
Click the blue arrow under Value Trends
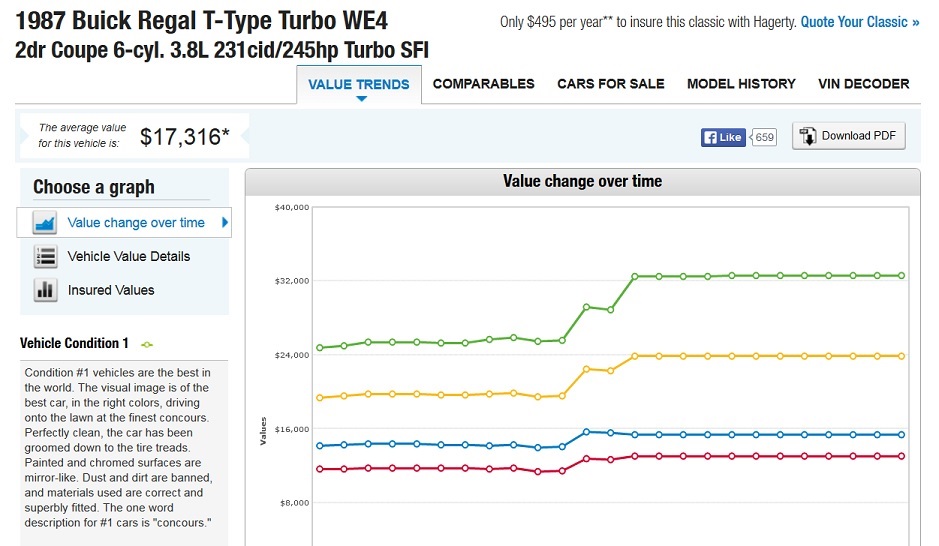pyautogui.click(x=361, y=99)
